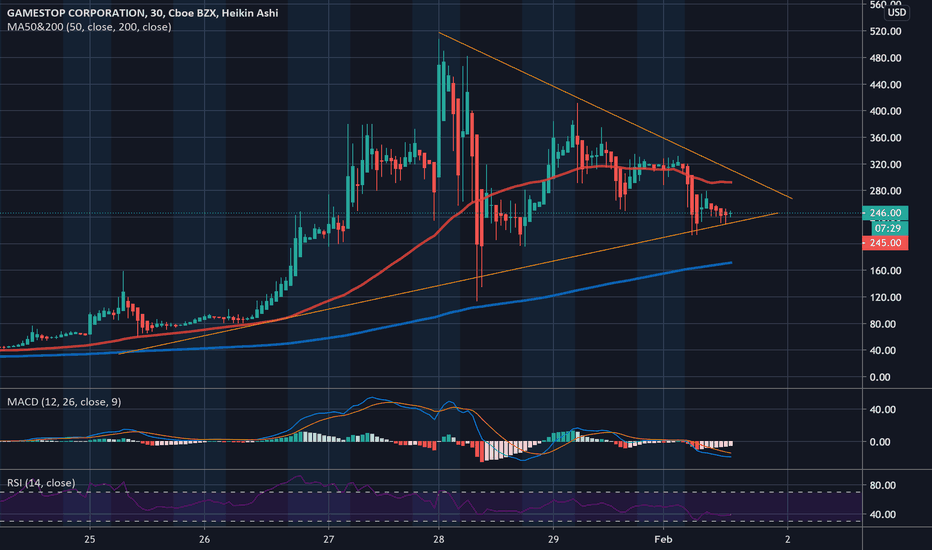Select the orange descending trendline
The width and height of the screenshot is (932, 550).
(615, 115)
